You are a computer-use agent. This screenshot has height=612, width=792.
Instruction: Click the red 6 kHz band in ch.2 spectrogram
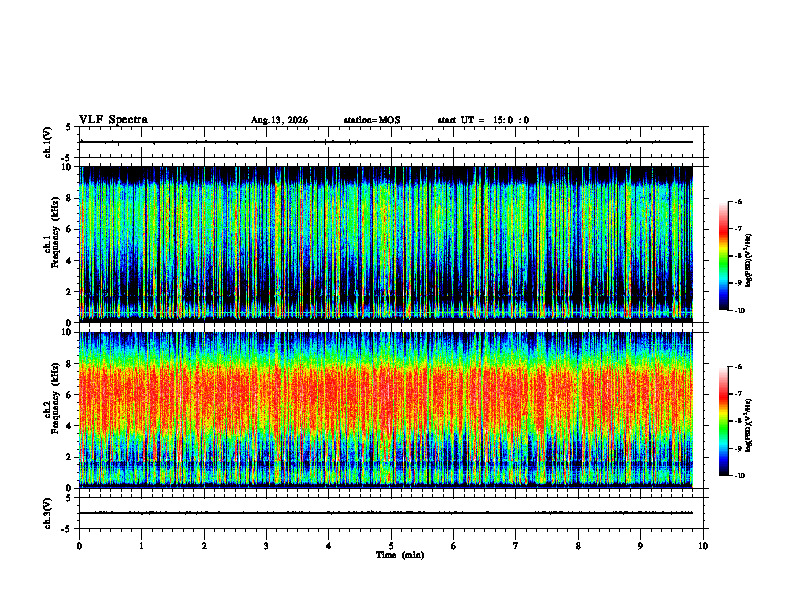386,394
